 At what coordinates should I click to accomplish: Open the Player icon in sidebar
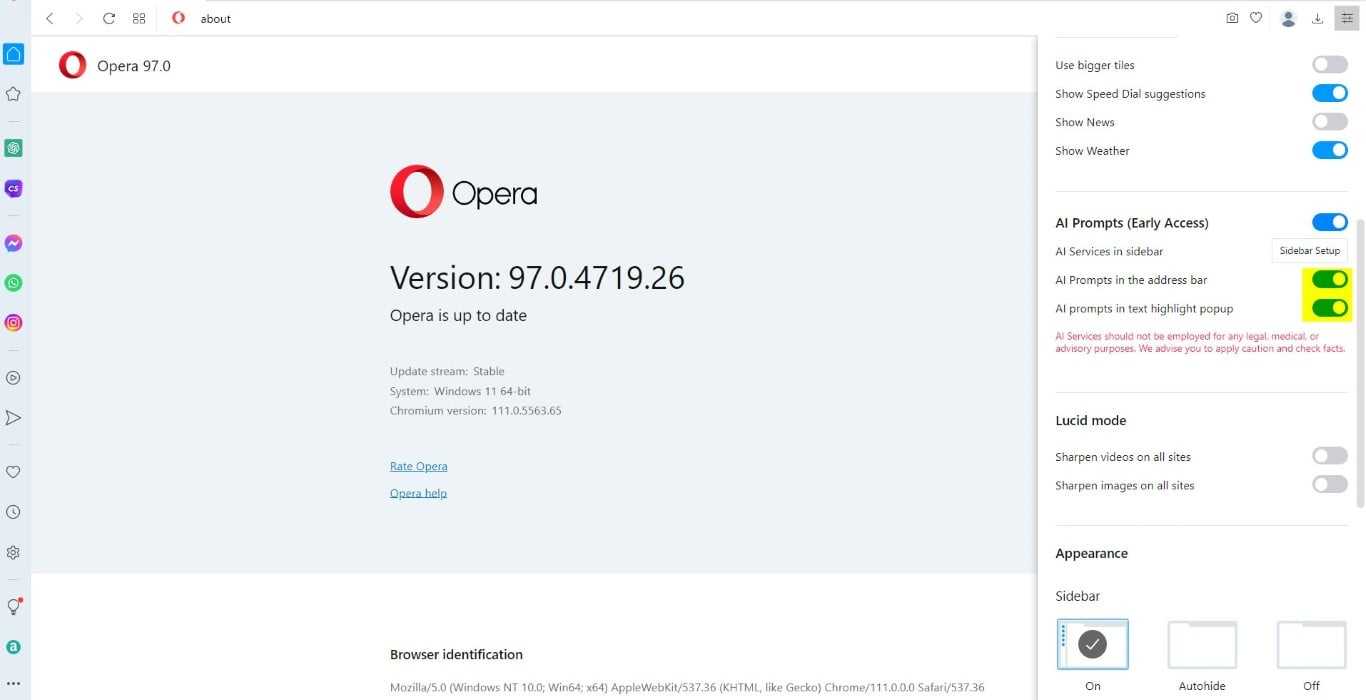[x=13, y=378]
